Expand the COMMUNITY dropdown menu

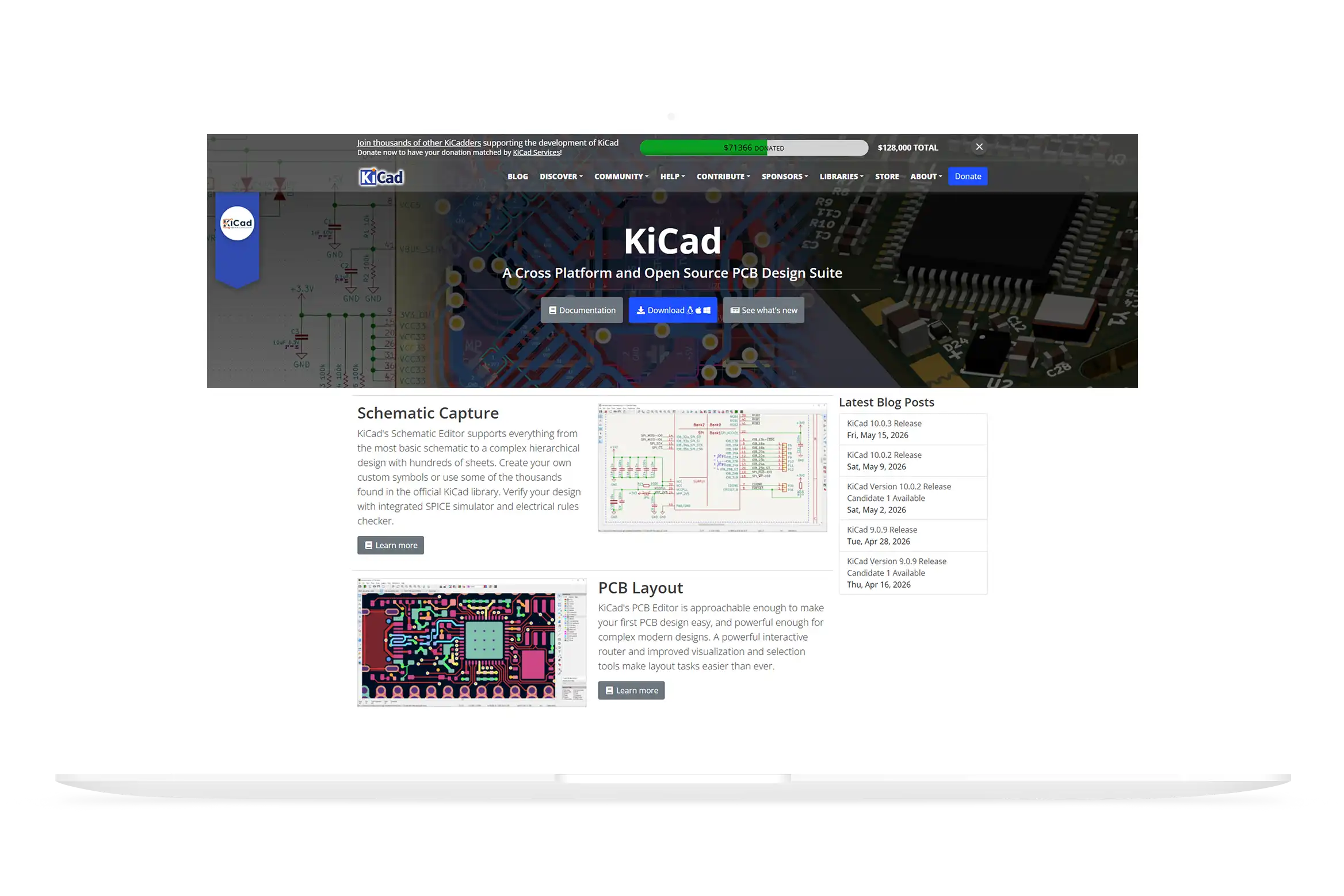[621, 177]
